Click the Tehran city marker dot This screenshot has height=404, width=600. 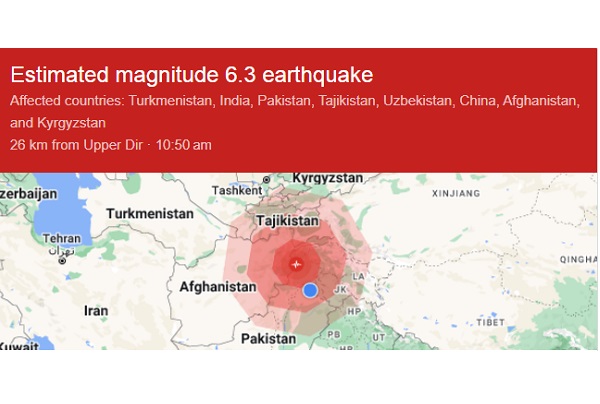(62, 261)
